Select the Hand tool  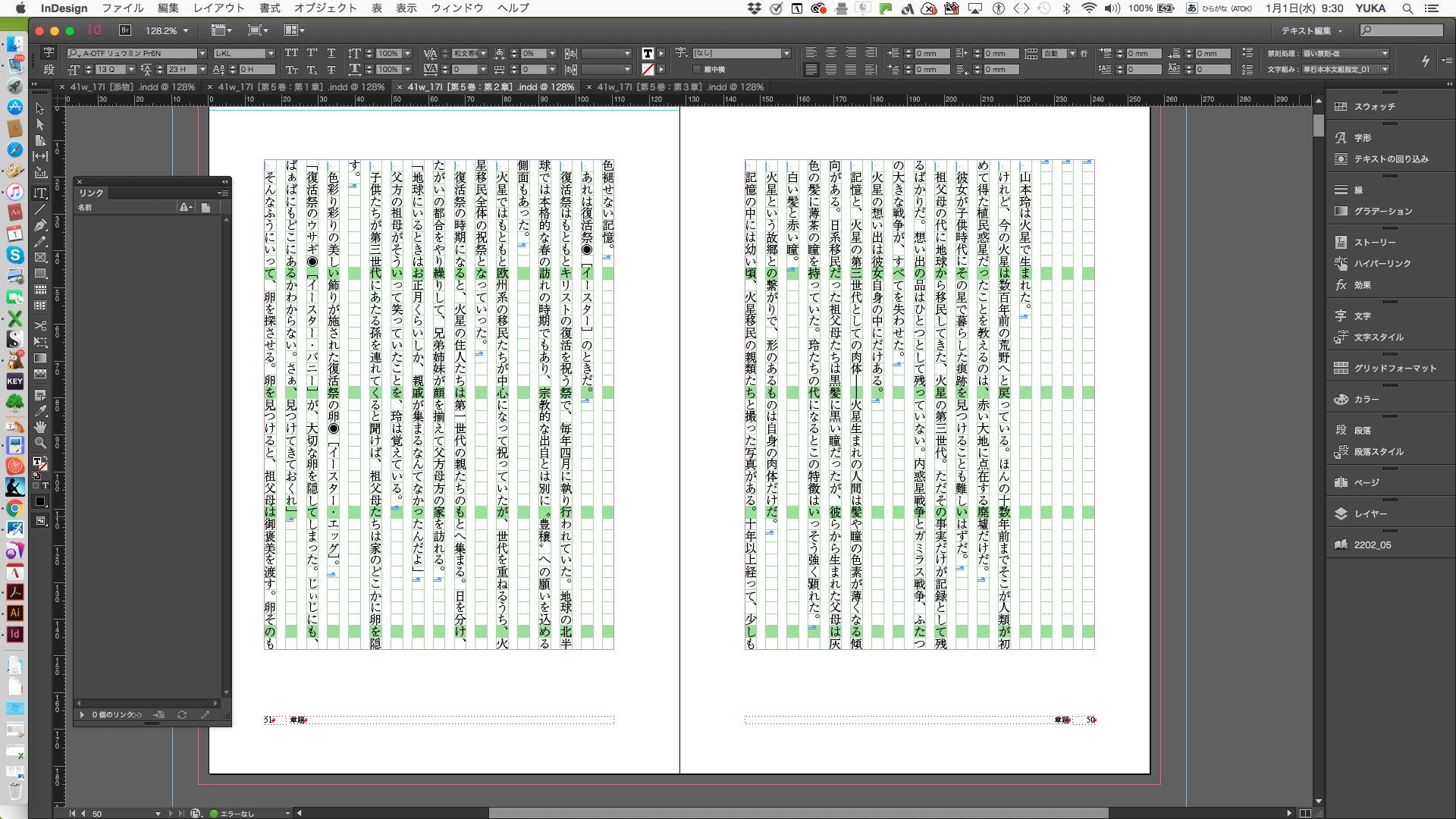[40, 426]
